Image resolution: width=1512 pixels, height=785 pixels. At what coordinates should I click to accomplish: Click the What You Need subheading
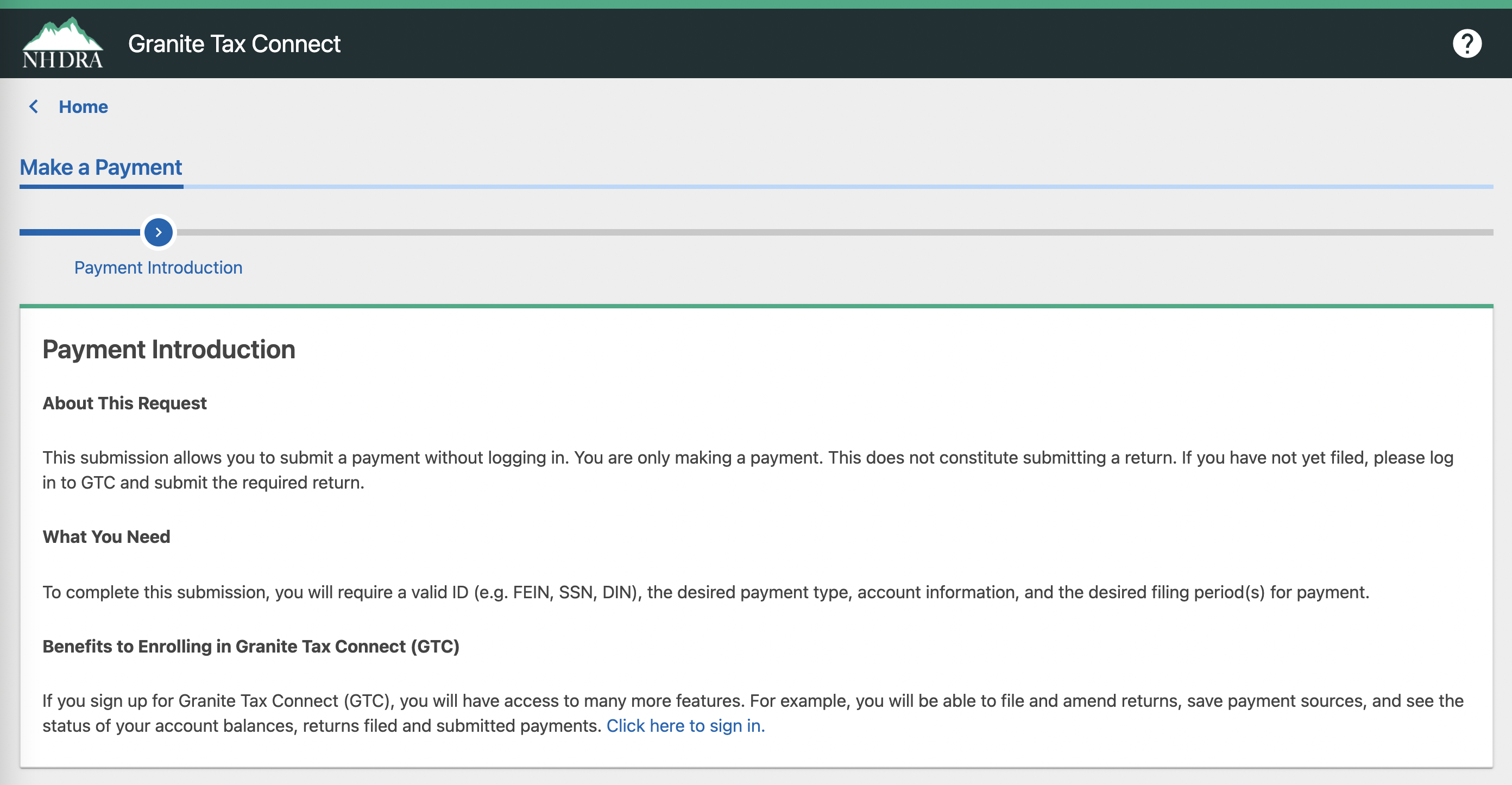pyautogui.click(x=106, y=537)
